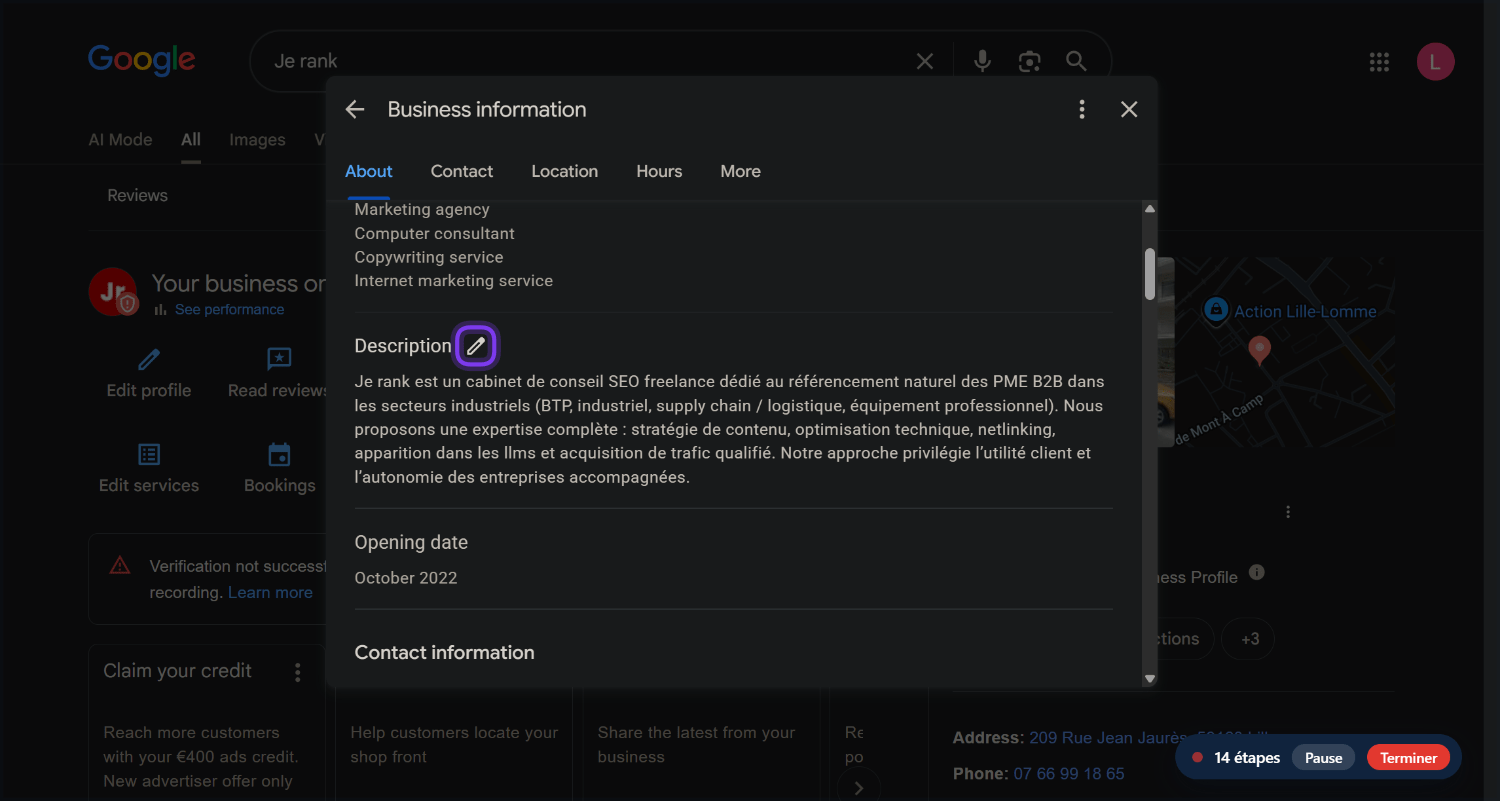Click the next arrow on the cards carousel
The height and width of the screenshot is (801, 1500).
pyautogui.click(x=858, y=787)
